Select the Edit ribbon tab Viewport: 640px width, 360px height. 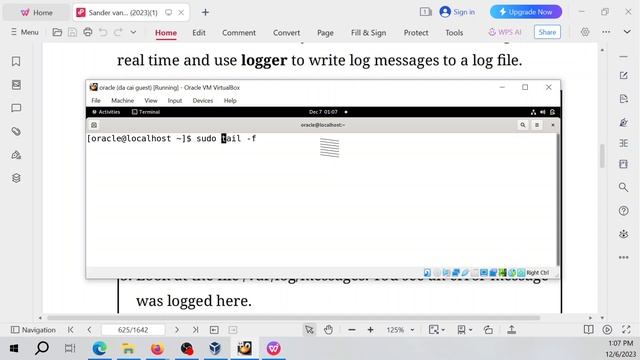click(x=199, y=33)
